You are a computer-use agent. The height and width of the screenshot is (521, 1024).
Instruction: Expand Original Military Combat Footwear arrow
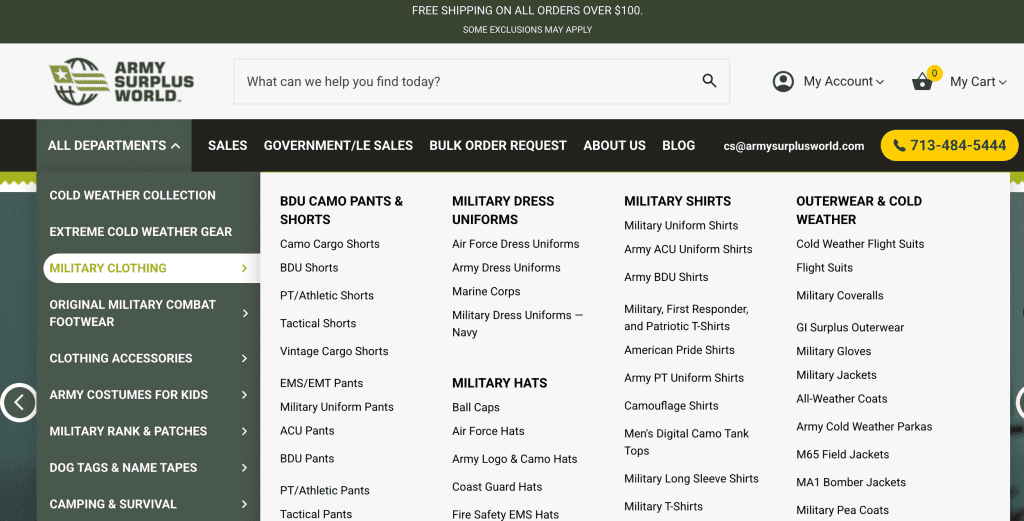[245, 313]
